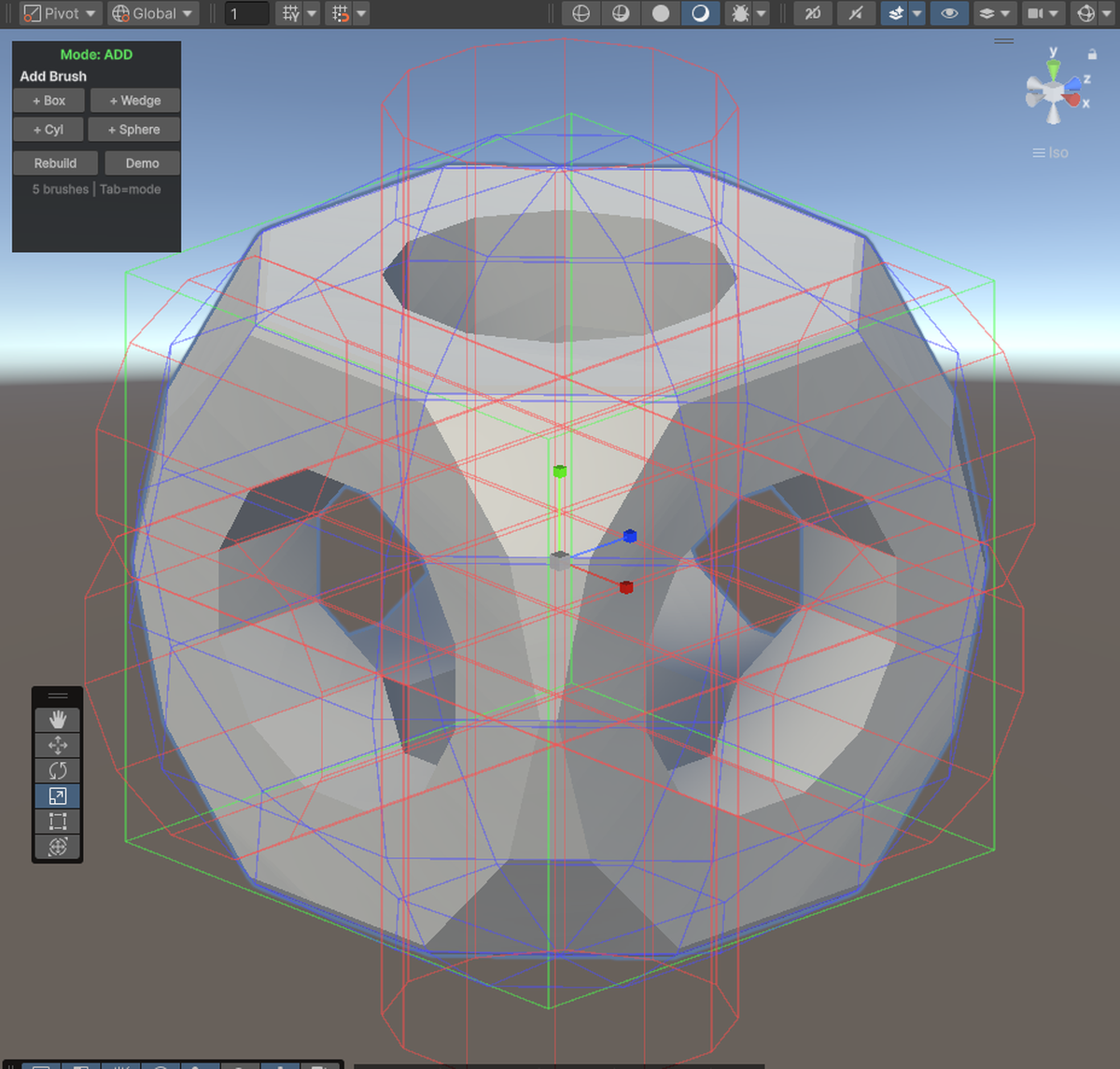
Task: Select the Rect transform tool
Action: coord(57,821)
